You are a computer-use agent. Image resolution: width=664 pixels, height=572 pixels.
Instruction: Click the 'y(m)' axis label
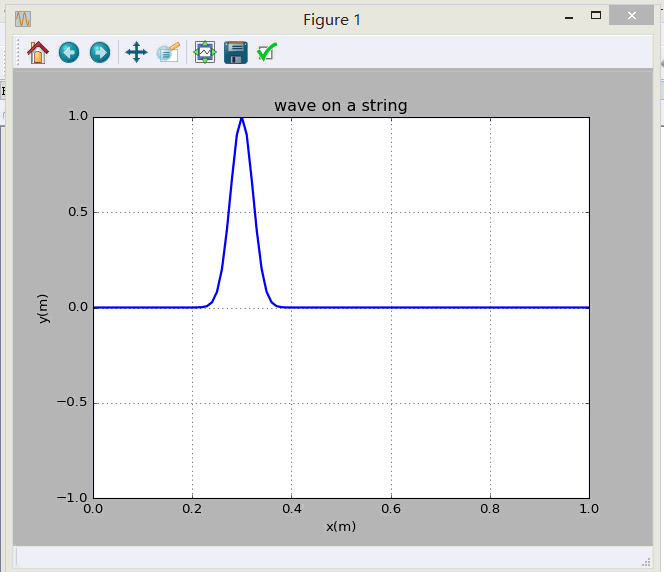43,309
